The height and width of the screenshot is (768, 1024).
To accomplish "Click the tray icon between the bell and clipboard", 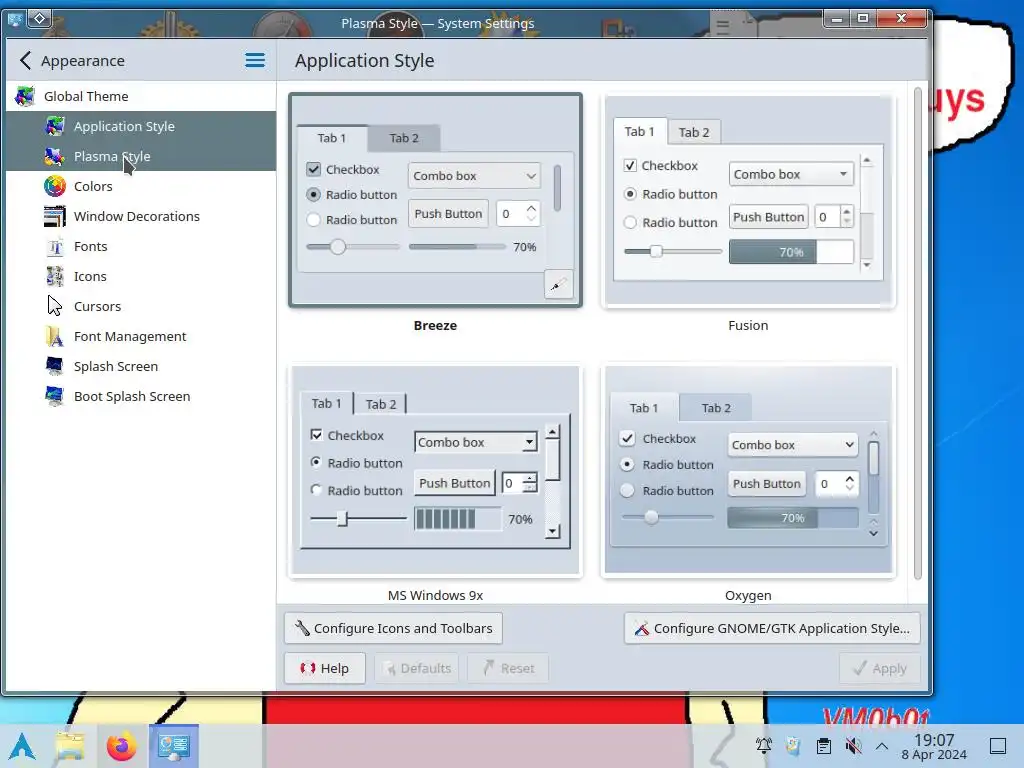I will tap(793, 746).
